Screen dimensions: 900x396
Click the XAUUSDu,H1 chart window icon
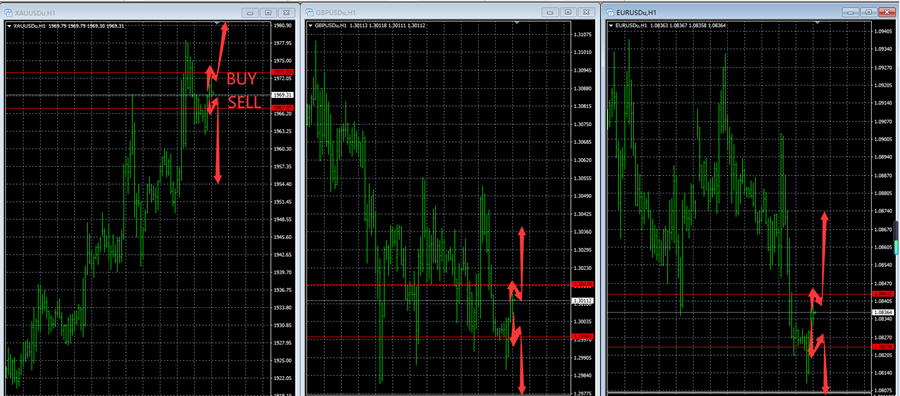8,12
